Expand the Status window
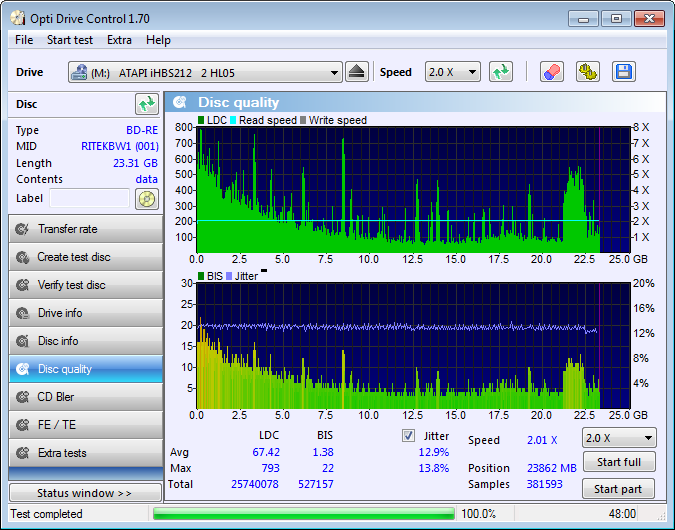 [x=85, y=493]
